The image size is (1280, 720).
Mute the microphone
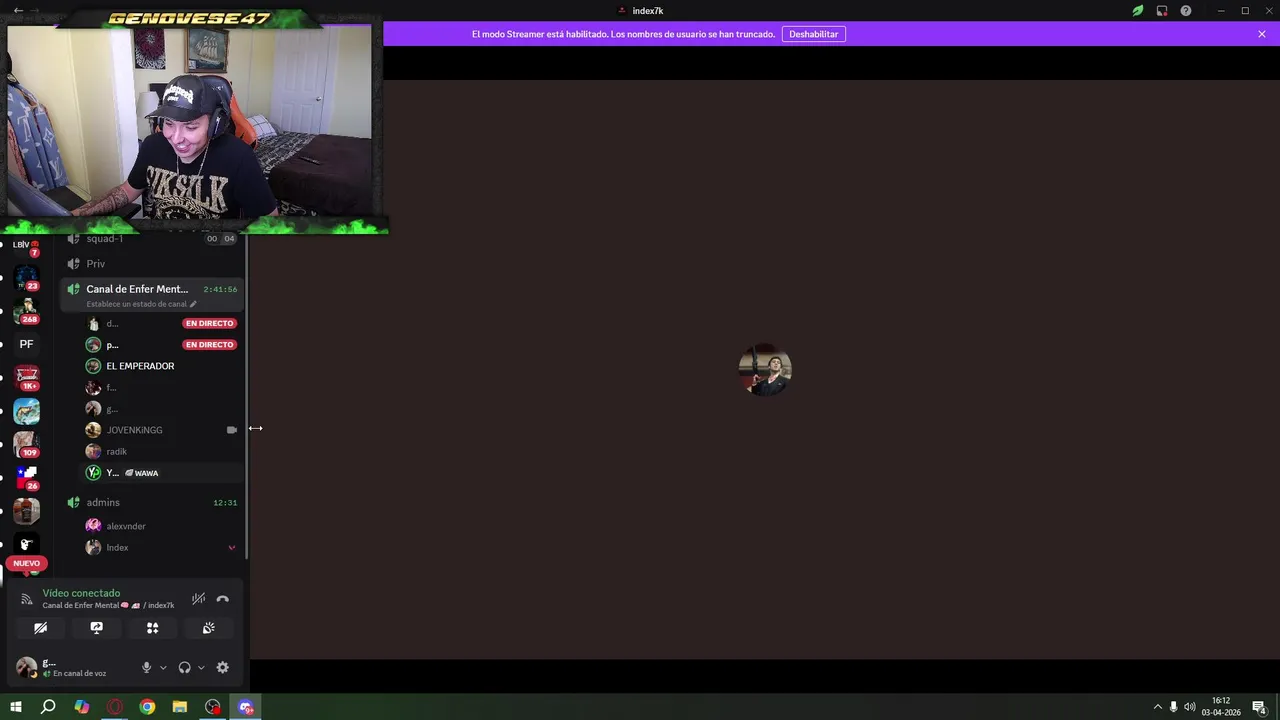click(146, 667)
